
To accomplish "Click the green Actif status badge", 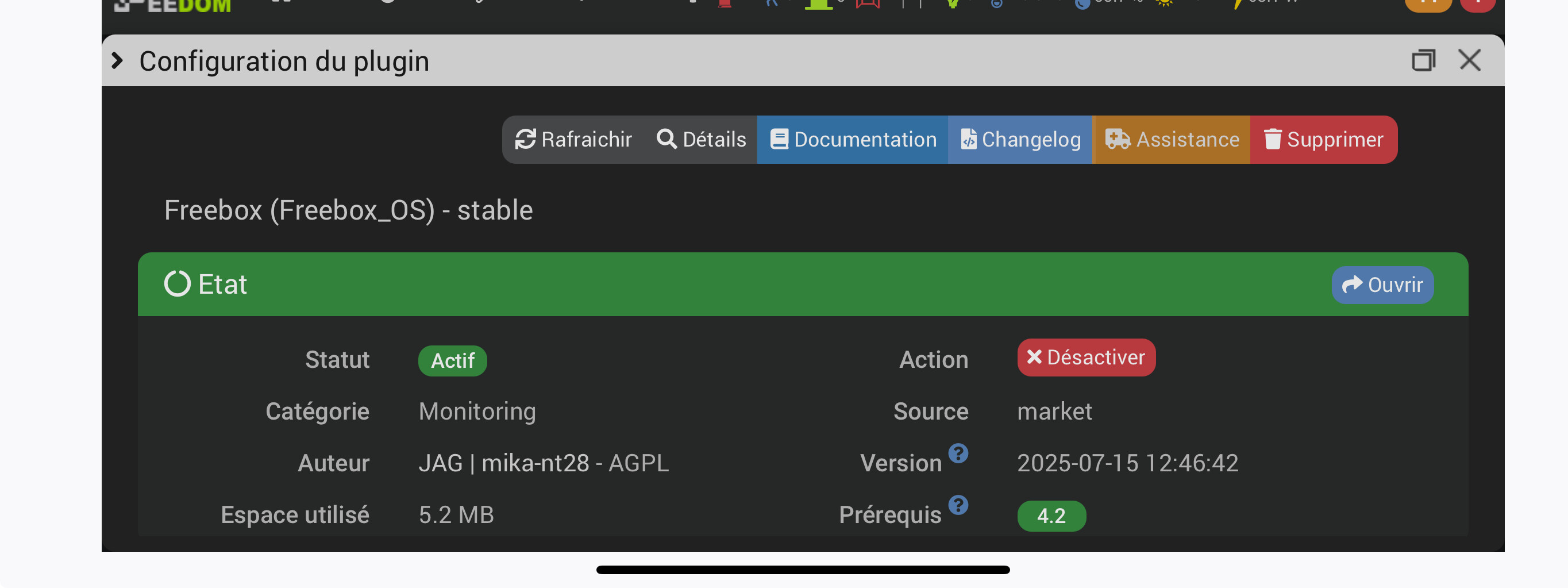I will click(452, 360).
